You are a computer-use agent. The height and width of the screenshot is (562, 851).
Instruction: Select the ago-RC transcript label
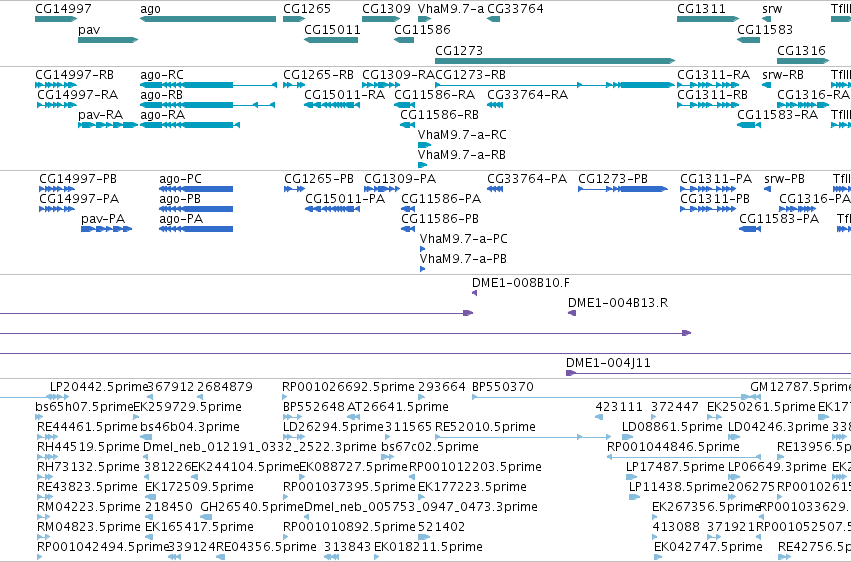[162, 75]
